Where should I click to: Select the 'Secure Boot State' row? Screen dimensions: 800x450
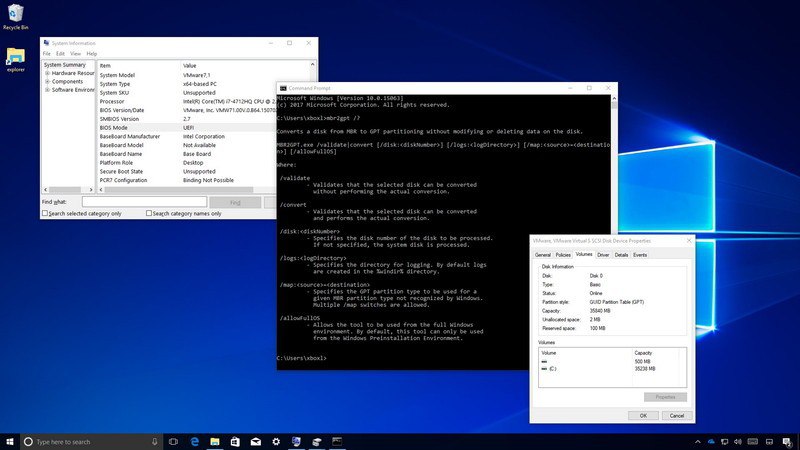[x=187, y=171]
